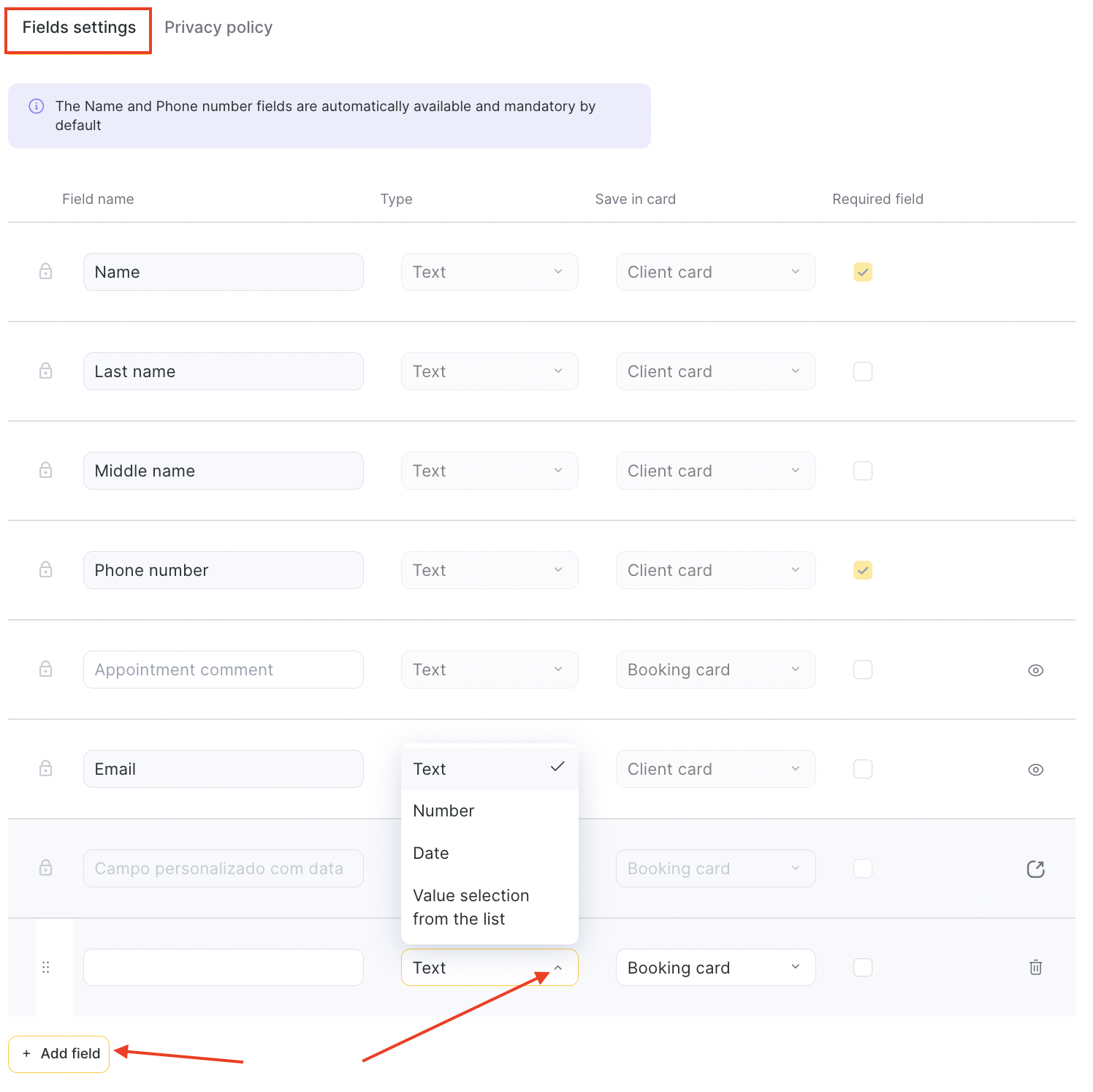Screen dimensions: 1093x1092
Task: Click the empty field name input box
Action: click(223, 968)
